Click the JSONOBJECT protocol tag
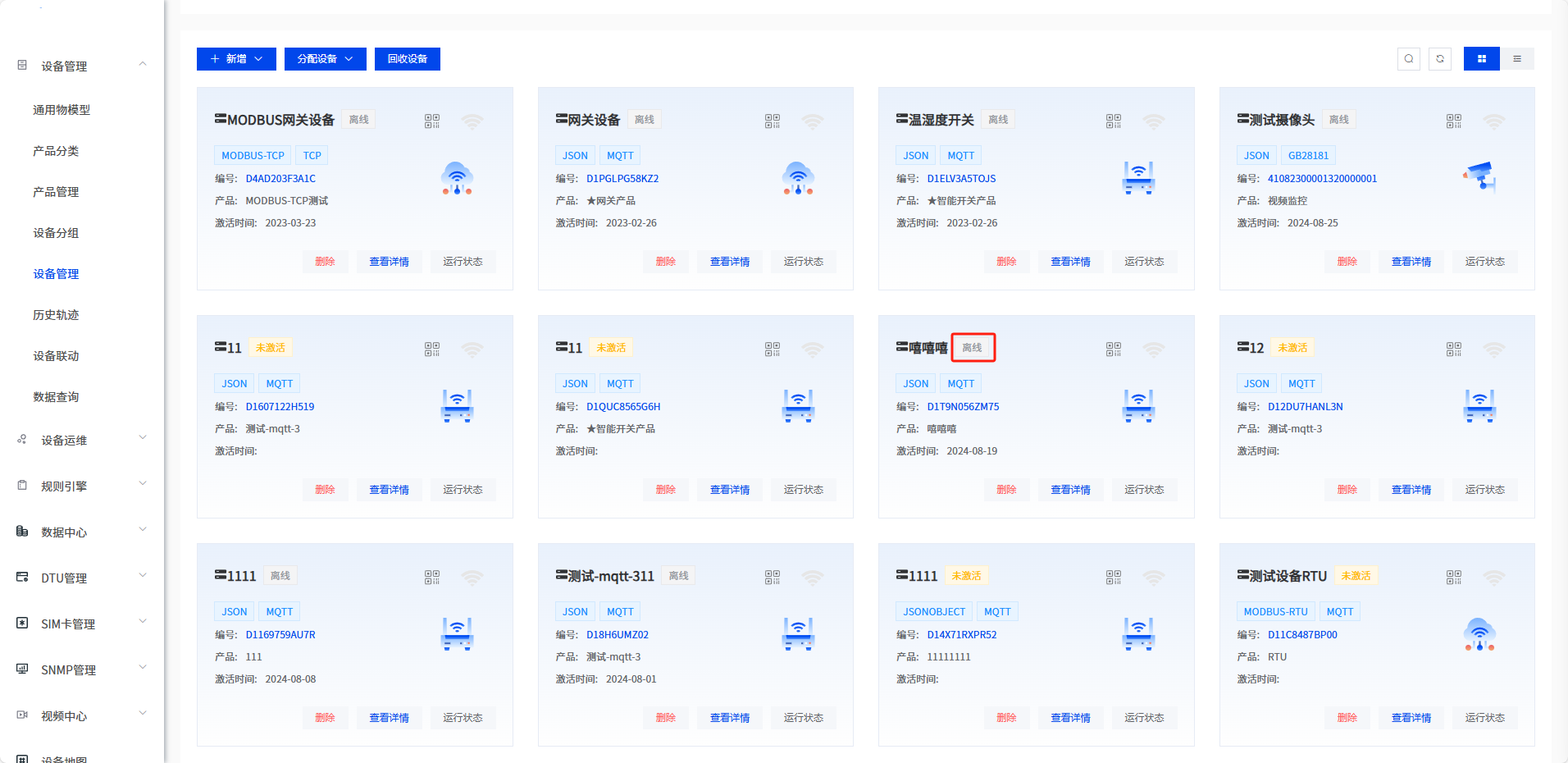The width and height of the screenshot is (1568, 763). pos(934,612)
